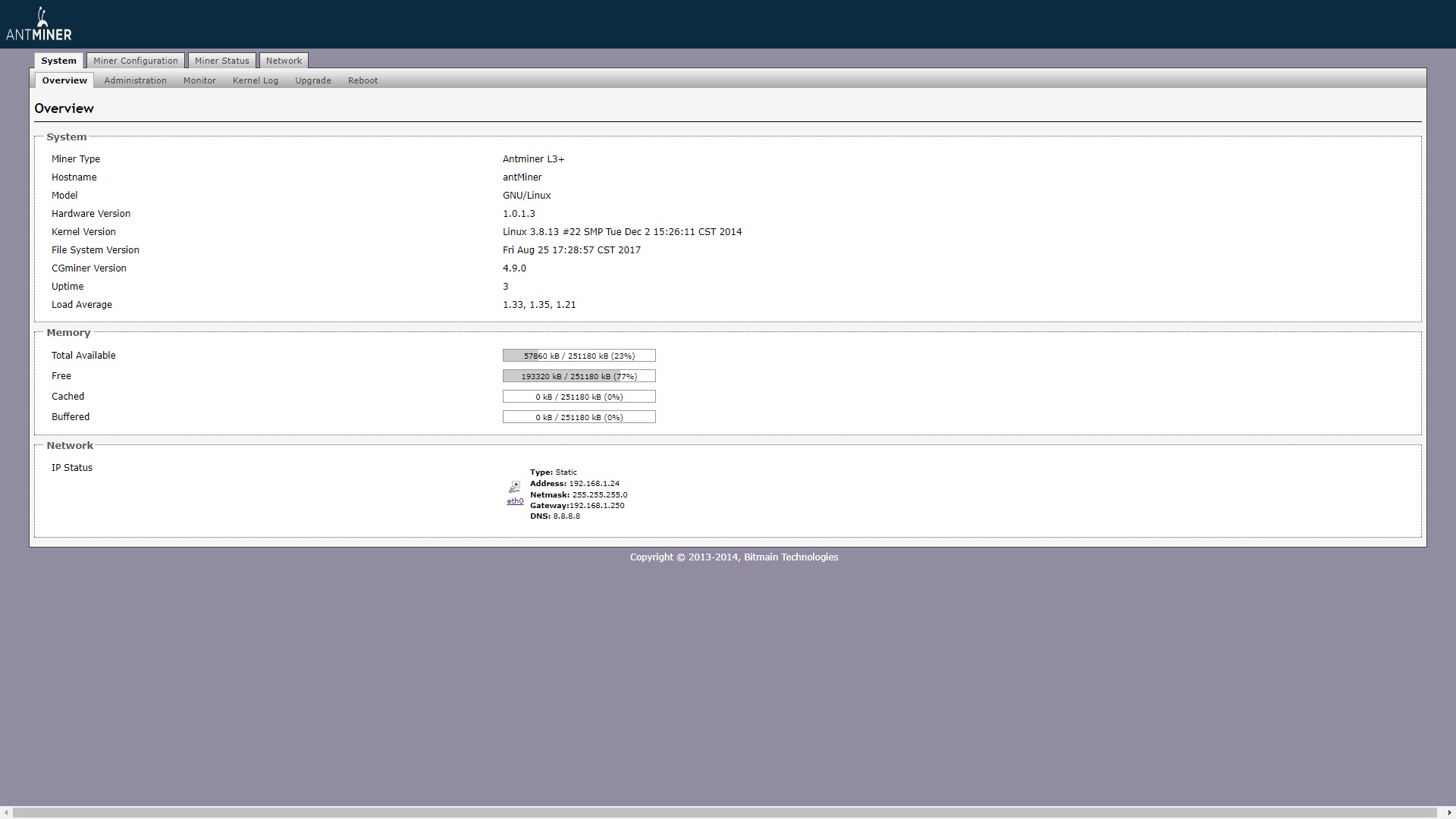The height and width of the screenshot is (819, 1456).
Task: Click the AntMiner logo
Action: coord(39,24)
